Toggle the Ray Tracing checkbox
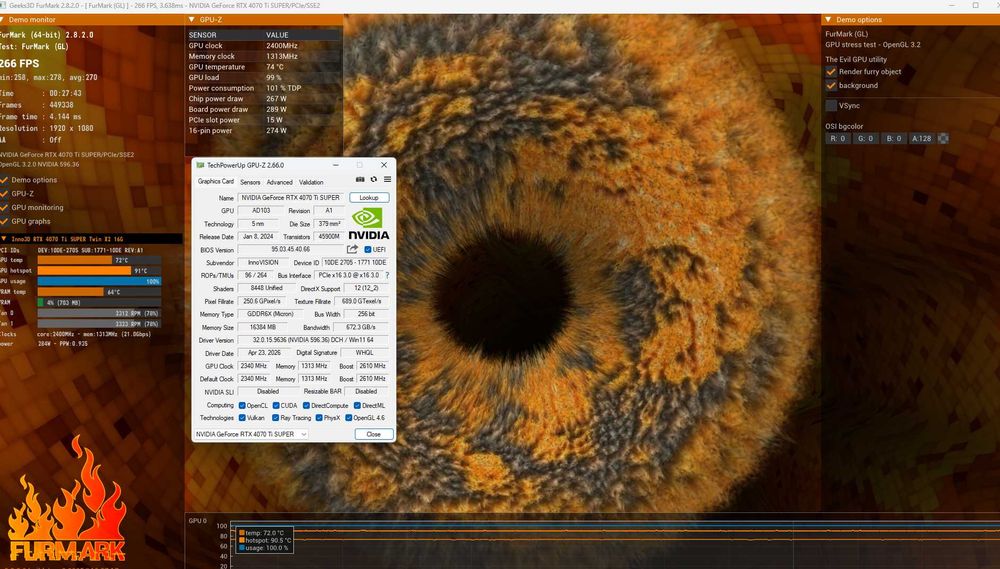 coord(276,418)
